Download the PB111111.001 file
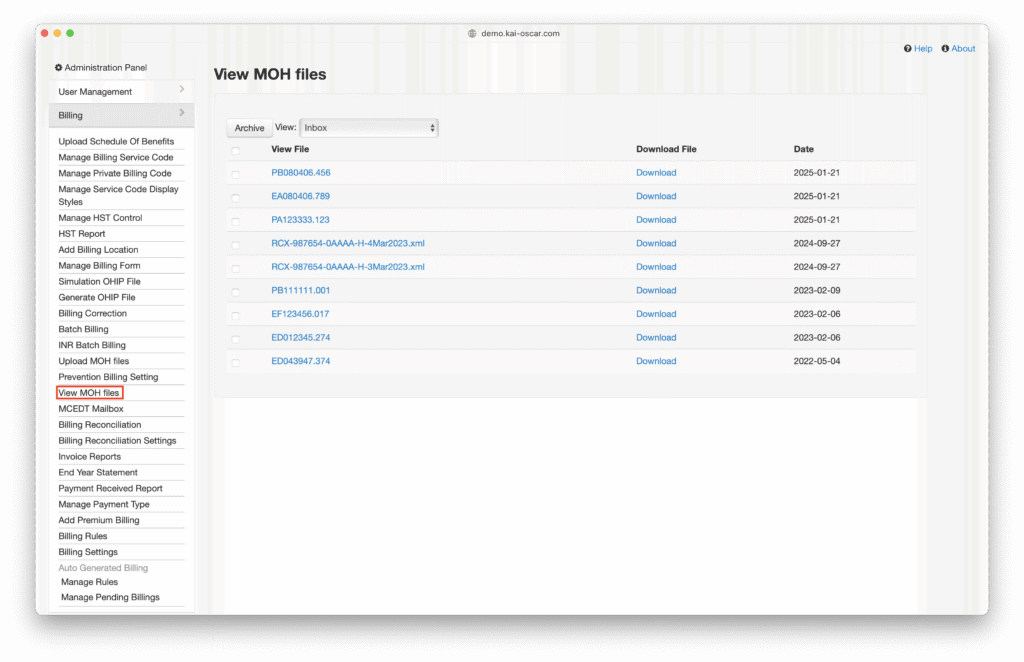The width and height of the screenshot is (1024, 662). (x=656, y=290)
